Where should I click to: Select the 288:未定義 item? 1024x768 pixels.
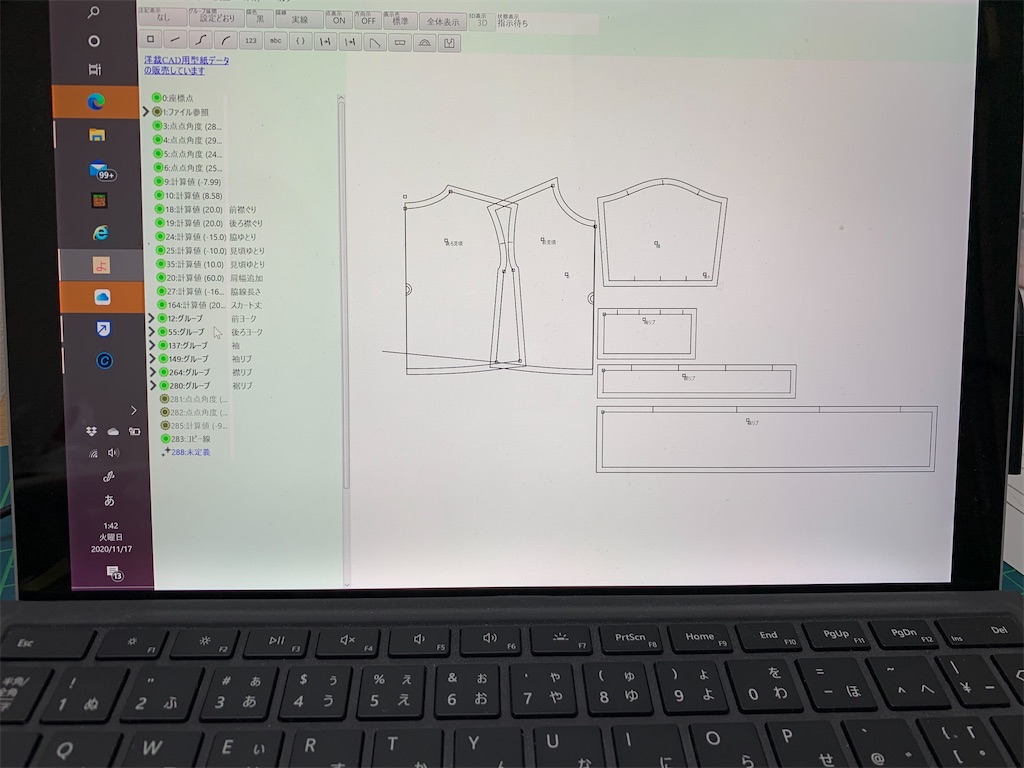tap(190, 452)
